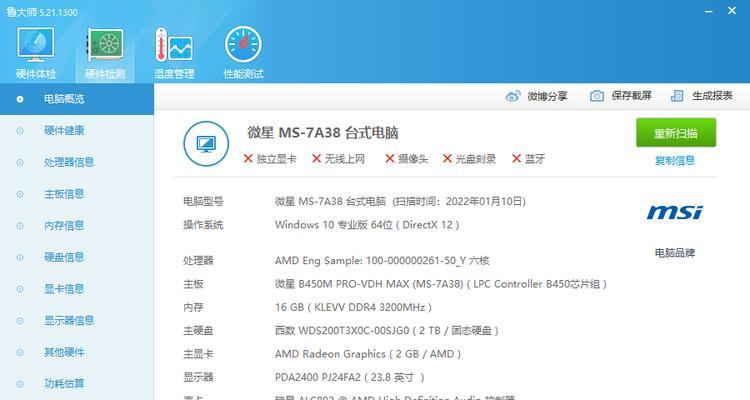Click the 16 GB KLEVV DDR4 memory value
The width and height of the screenshot is (750, 400).
[x=353, y=307]
